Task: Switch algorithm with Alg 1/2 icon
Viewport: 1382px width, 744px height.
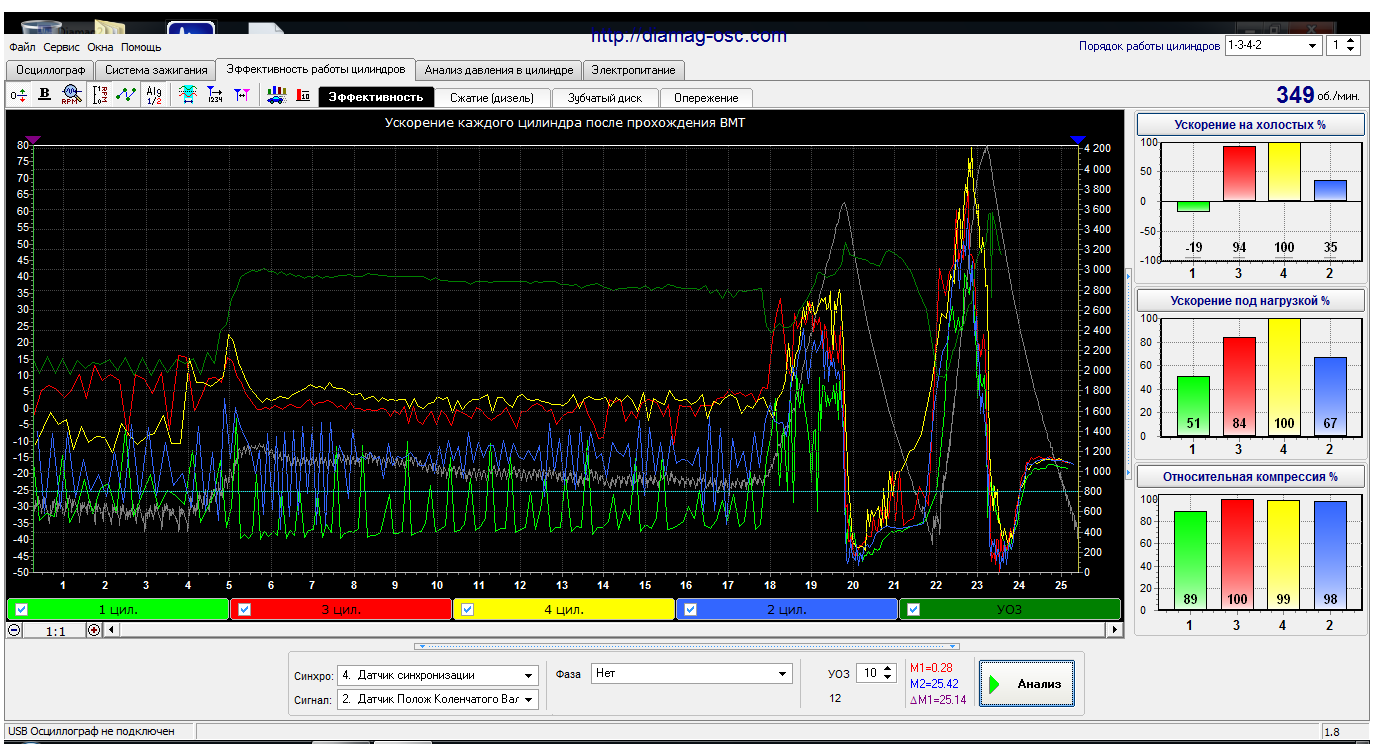Action: click(x=153, y=95)
